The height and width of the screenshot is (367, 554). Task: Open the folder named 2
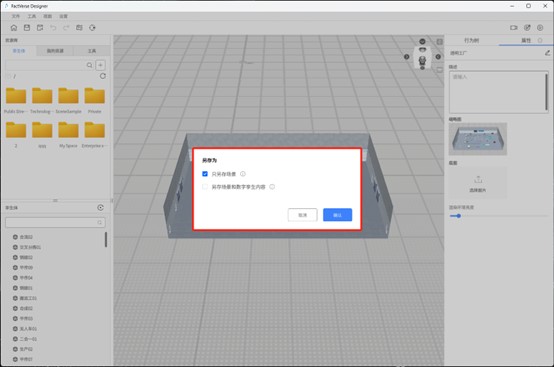(16, 135)
